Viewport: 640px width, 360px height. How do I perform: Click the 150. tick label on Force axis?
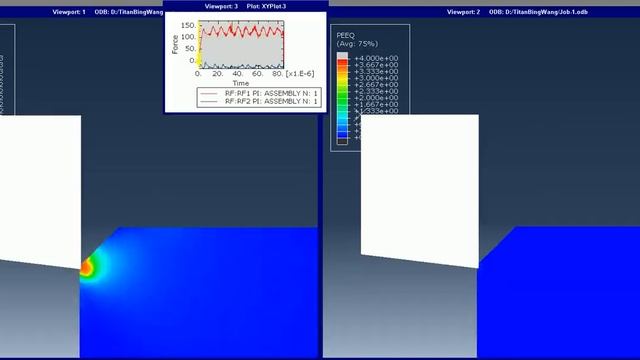(188, 25)
